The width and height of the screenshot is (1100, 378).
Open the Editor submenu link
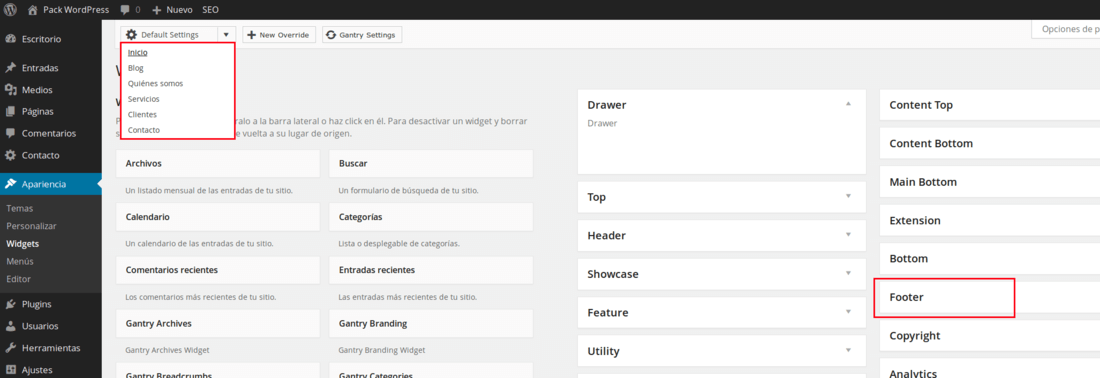(19, 278)
